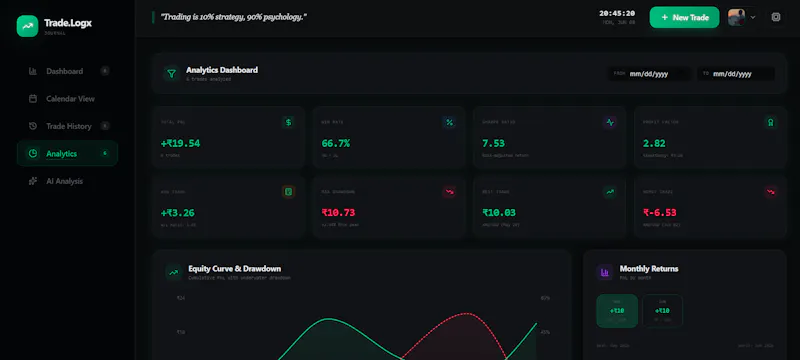The image size is (800, 360).
Task: Open the AI Analysis page
Action: point(67,181)
